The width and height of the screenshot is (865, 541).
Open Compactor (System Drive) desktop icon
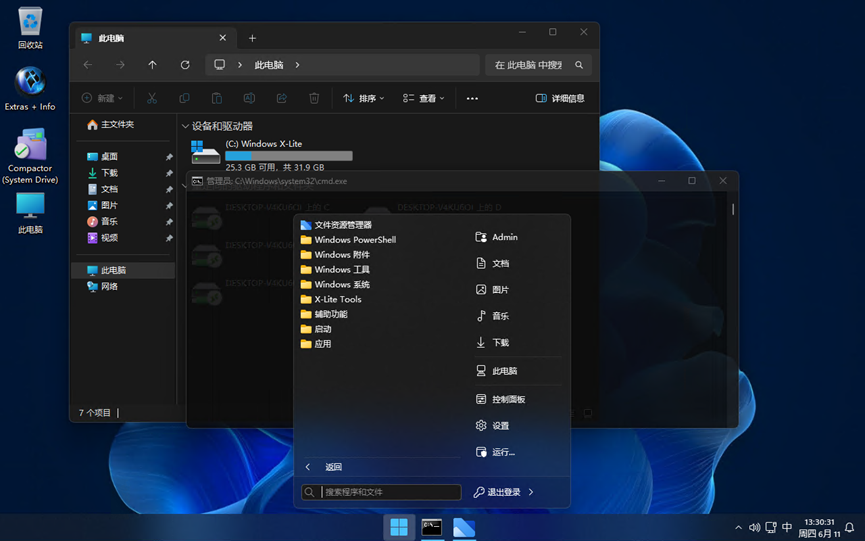30,156
